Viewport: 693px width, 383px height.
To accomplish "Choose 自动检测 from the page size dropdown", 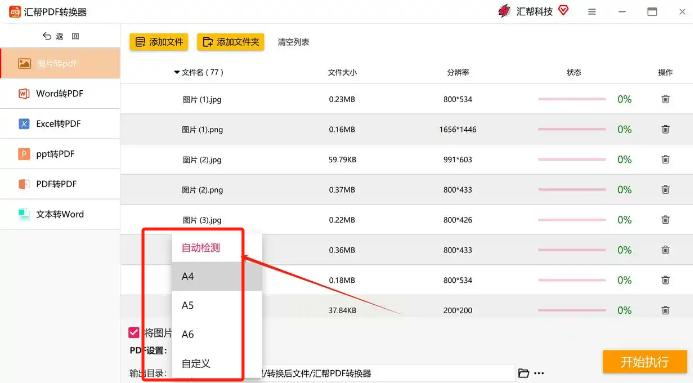I will tap(217, 247).
